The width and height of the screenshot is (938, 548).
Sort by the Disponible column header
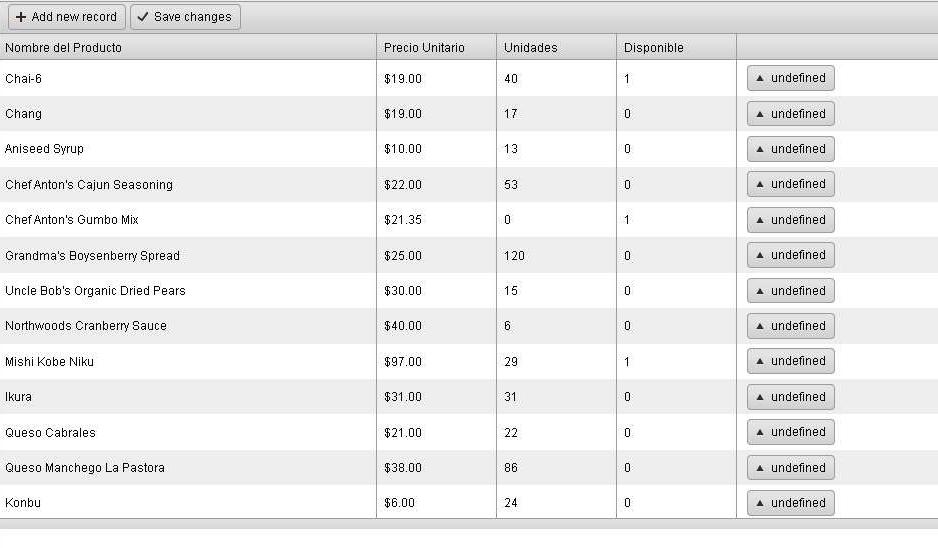[x=654, y=48]
